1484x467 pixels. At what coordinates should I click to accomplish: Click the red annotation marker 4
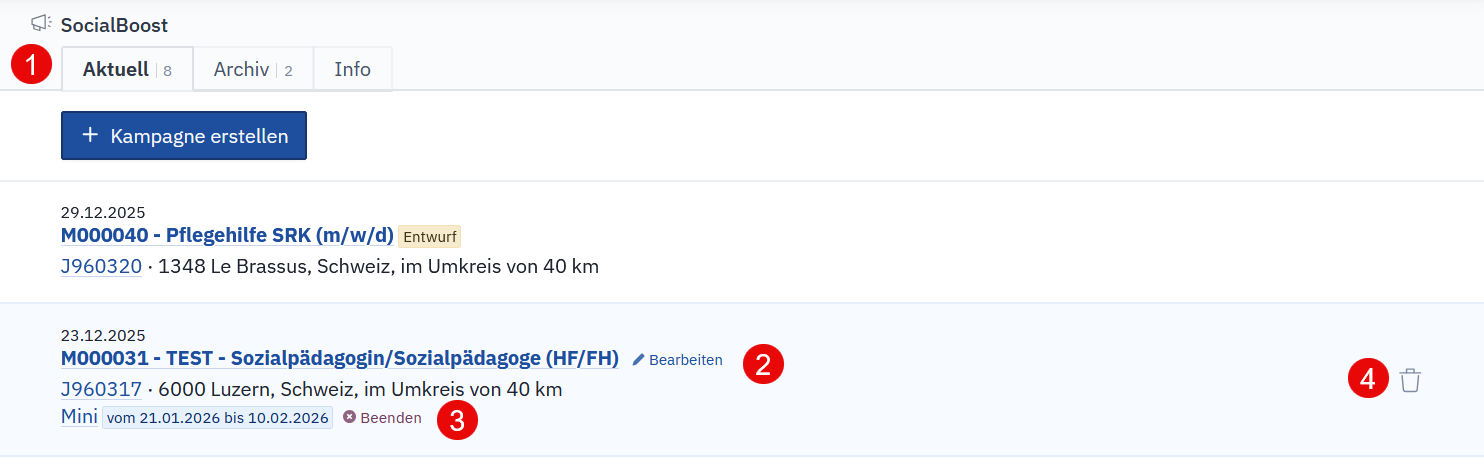coord(1368,379)
